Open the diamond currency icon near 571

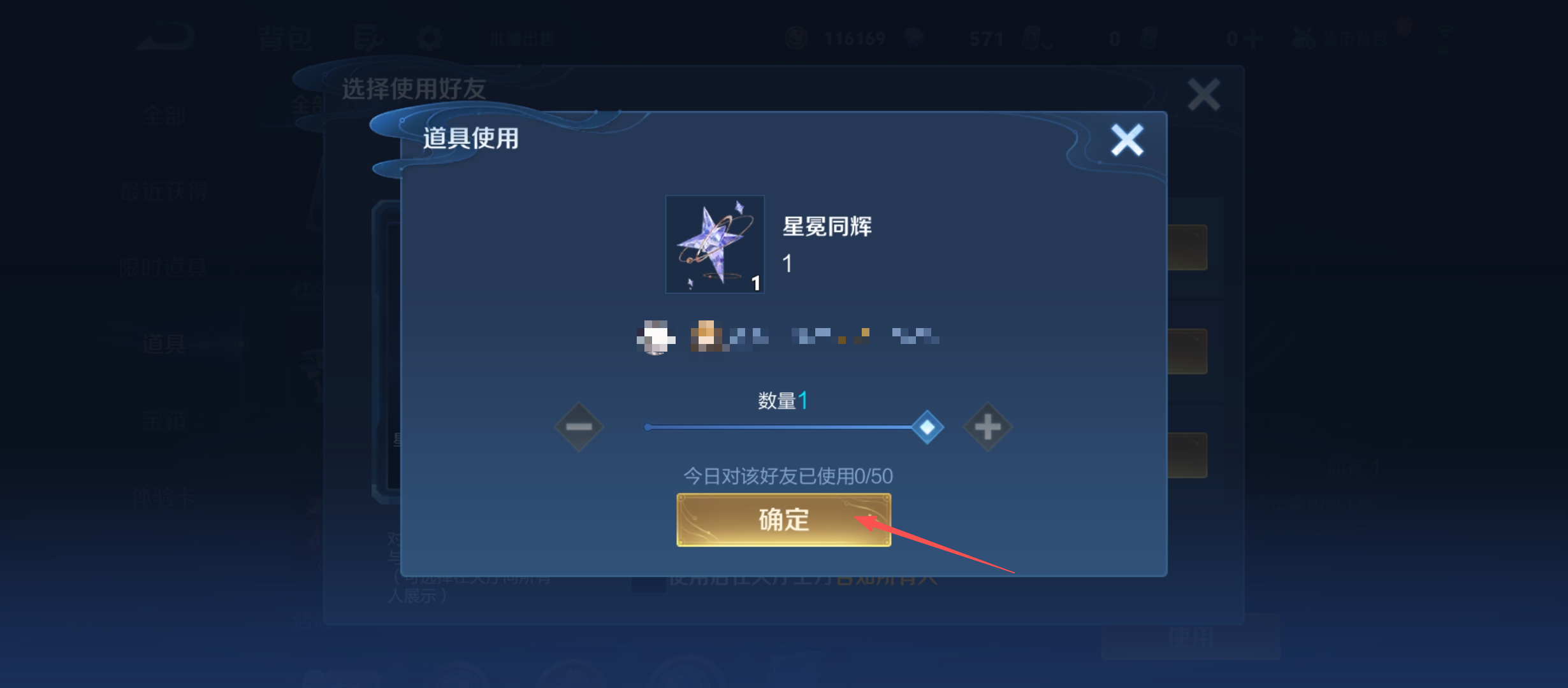(x=914, y=38)
